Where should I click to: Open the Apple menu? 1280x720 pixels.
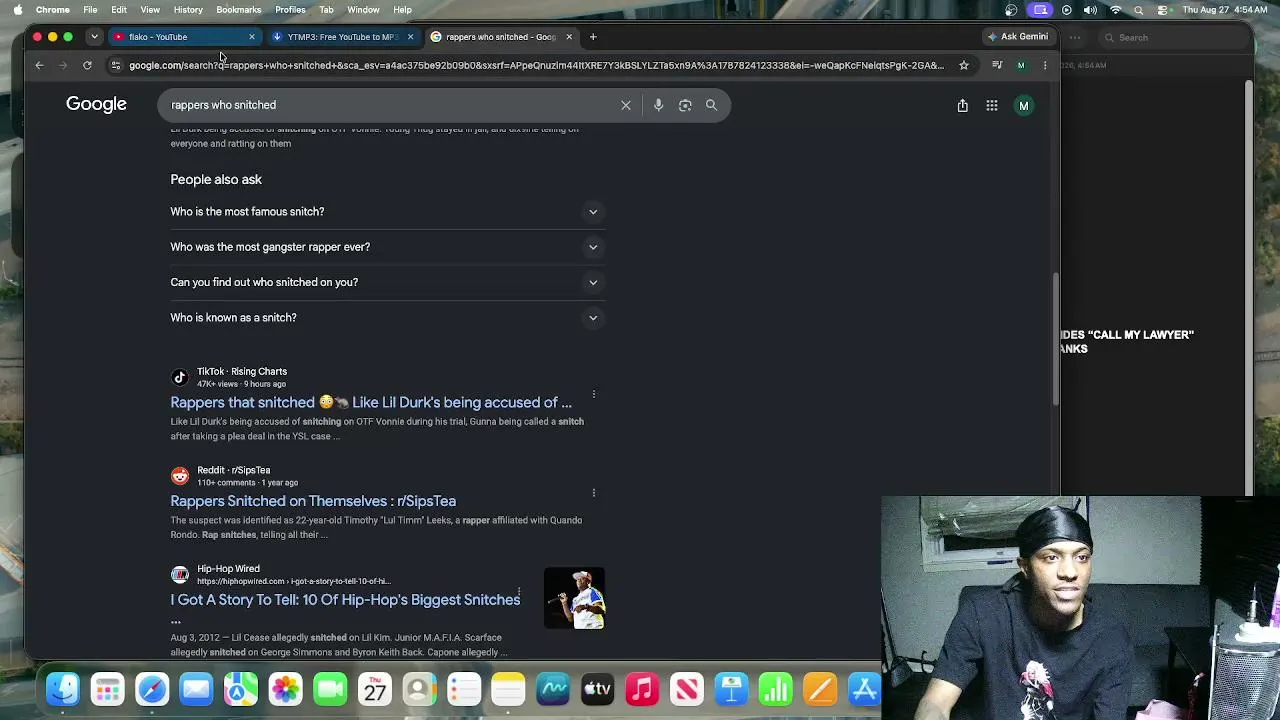click(x=17, y=10)
